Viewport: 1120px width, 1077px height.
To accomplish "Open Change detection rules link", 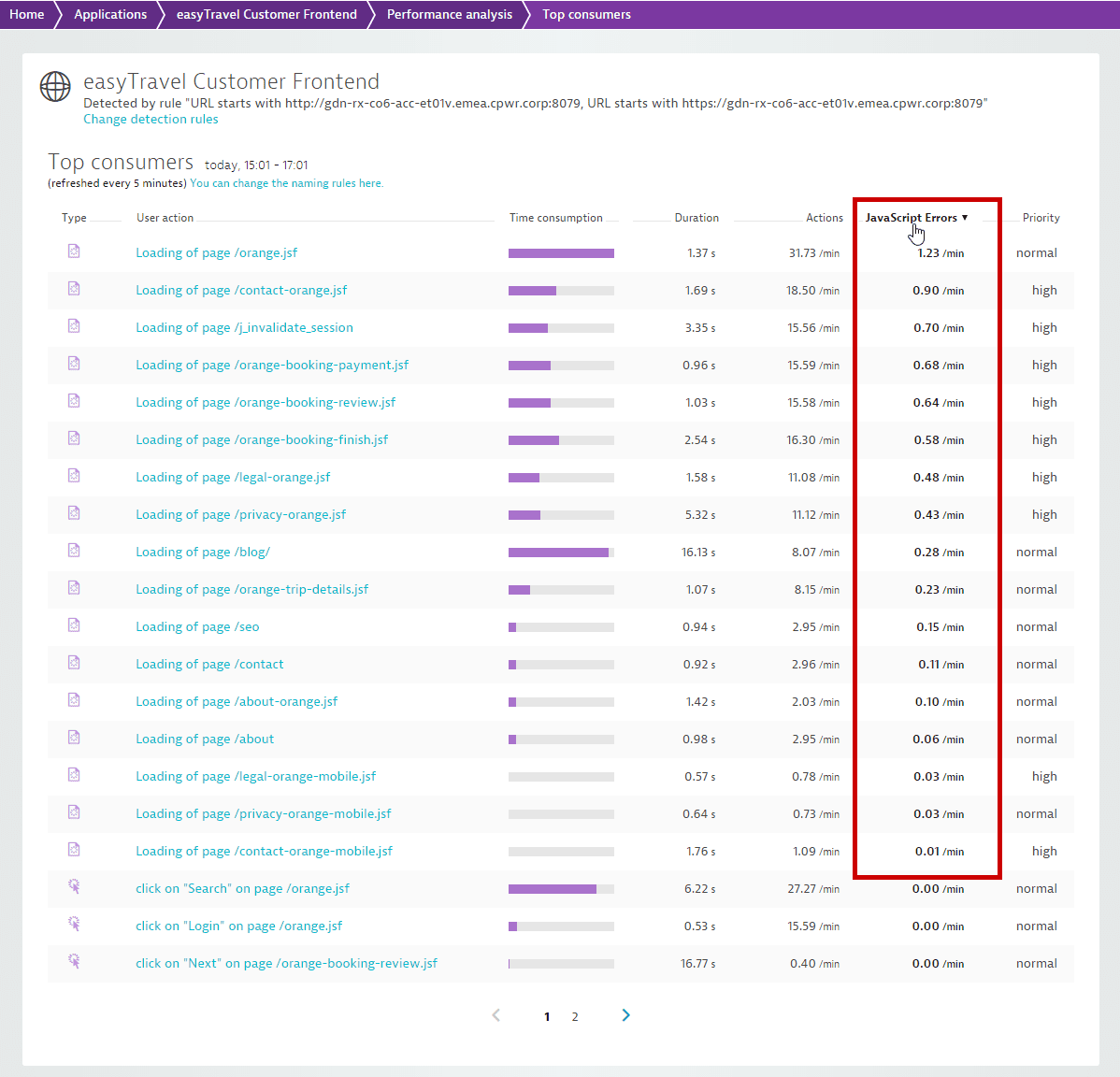I will point(151,120).
